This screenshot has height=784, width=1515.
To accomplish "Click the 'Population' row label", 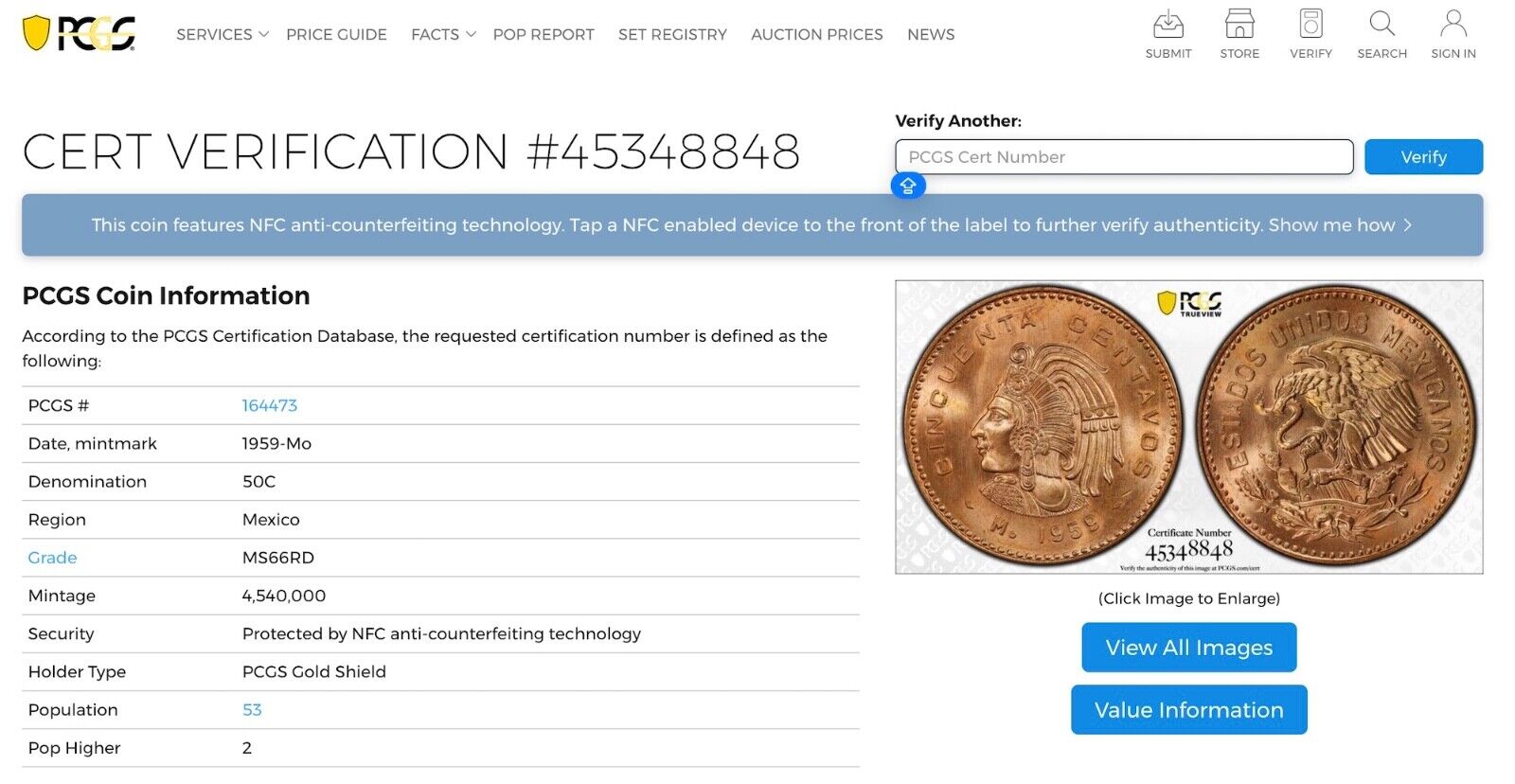I will [73, 710].
